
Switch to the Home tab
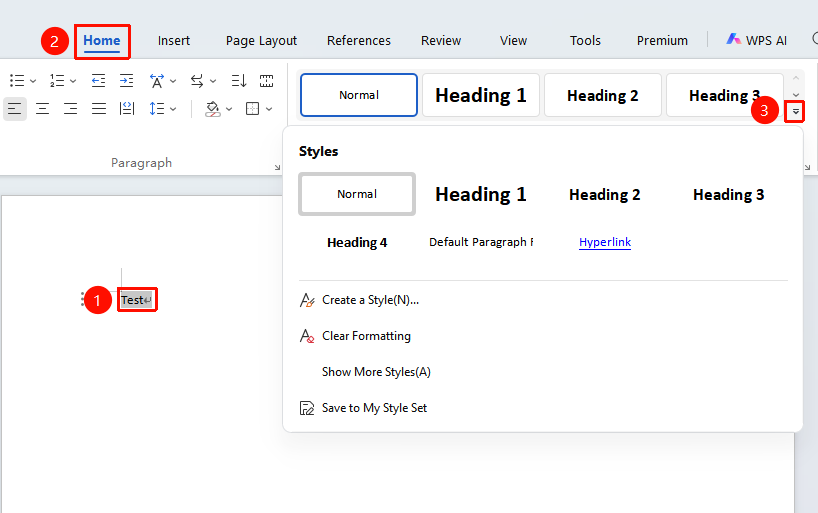(x=102, y=41)
